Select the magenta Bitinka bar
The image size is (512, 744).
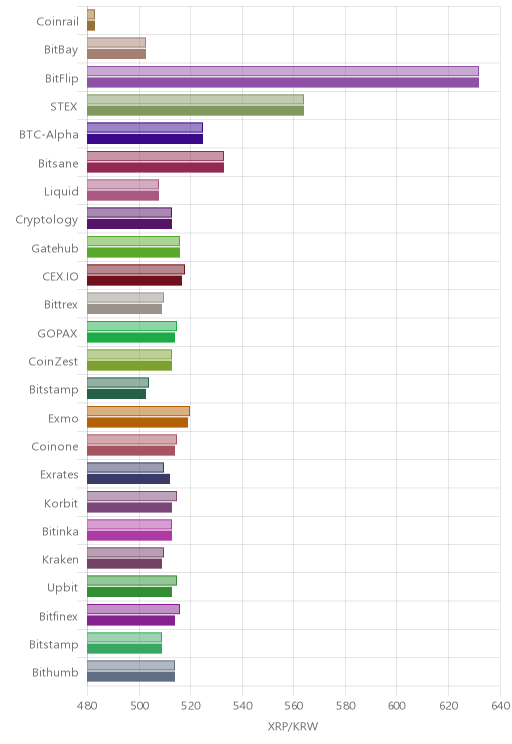point(130,536)
